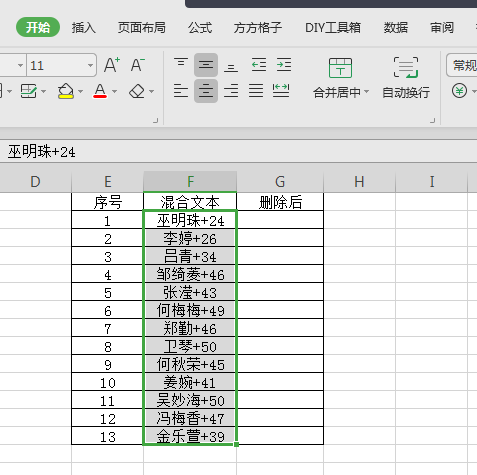Select column D header
Image resolution: width=477 pixels, height=475 pixels.
(35, 182)
